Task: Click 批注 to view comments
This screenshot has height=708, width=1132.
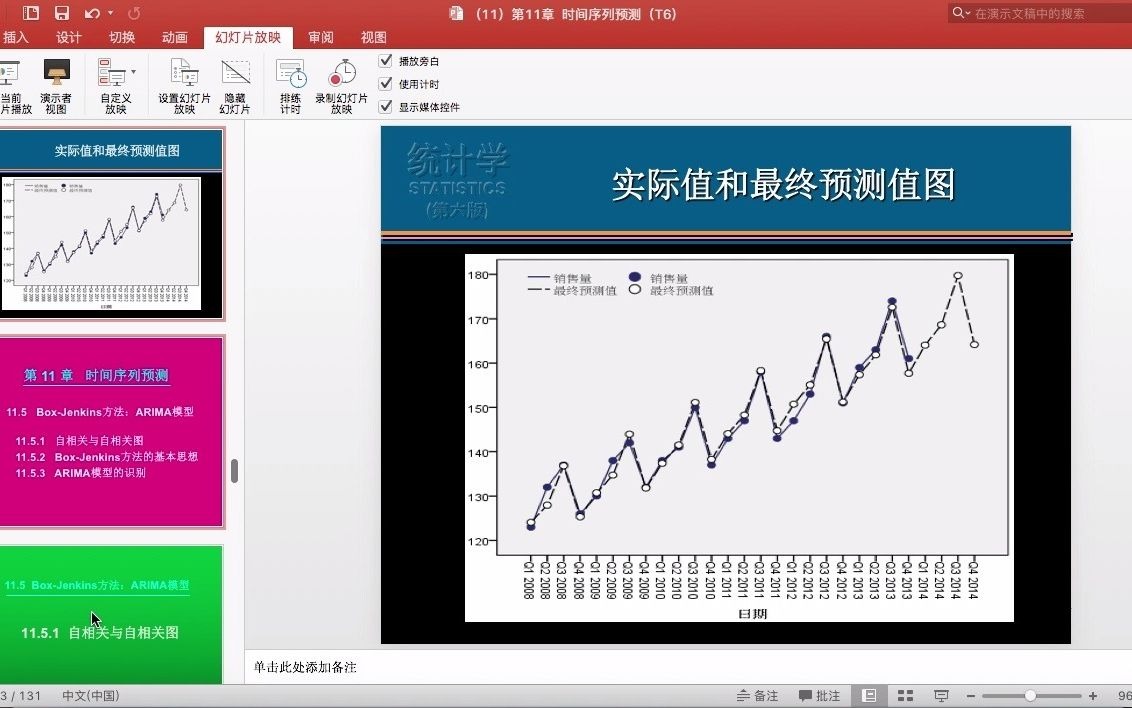Action: [x=820, y=695]
